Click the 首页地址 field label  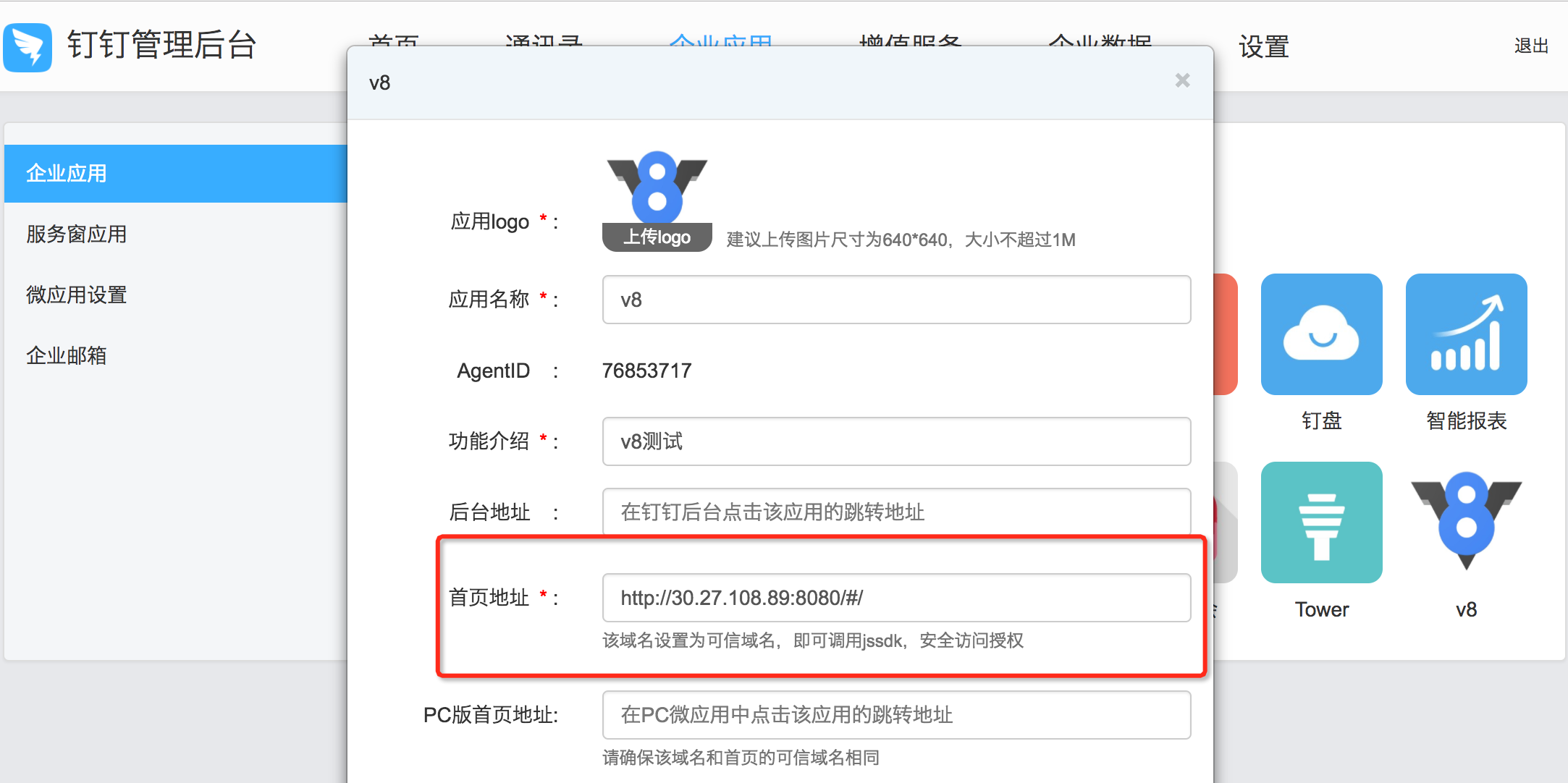coord(489,598)
